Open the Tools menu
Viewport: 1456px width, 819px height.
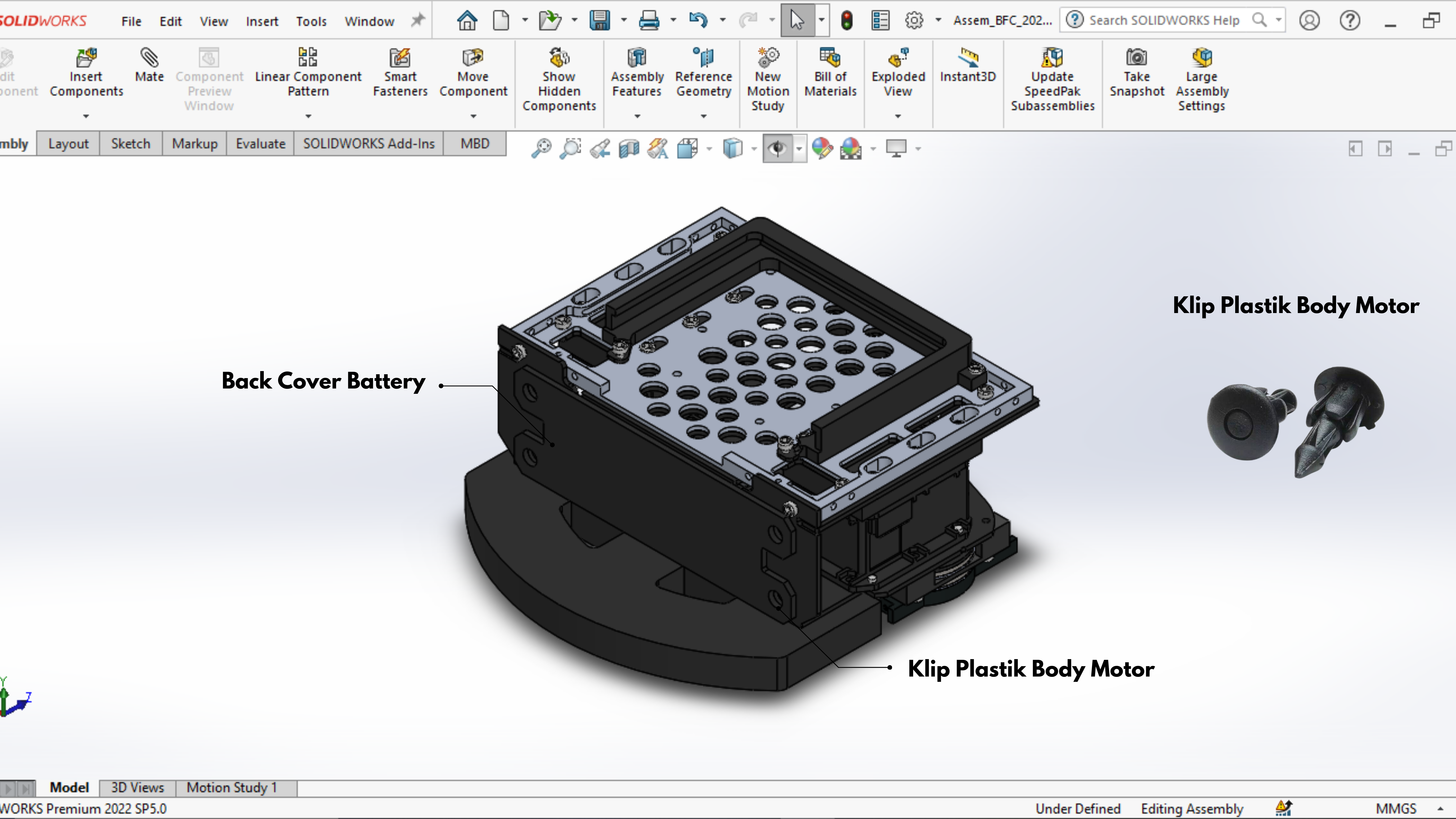click(x=311, y=22)
